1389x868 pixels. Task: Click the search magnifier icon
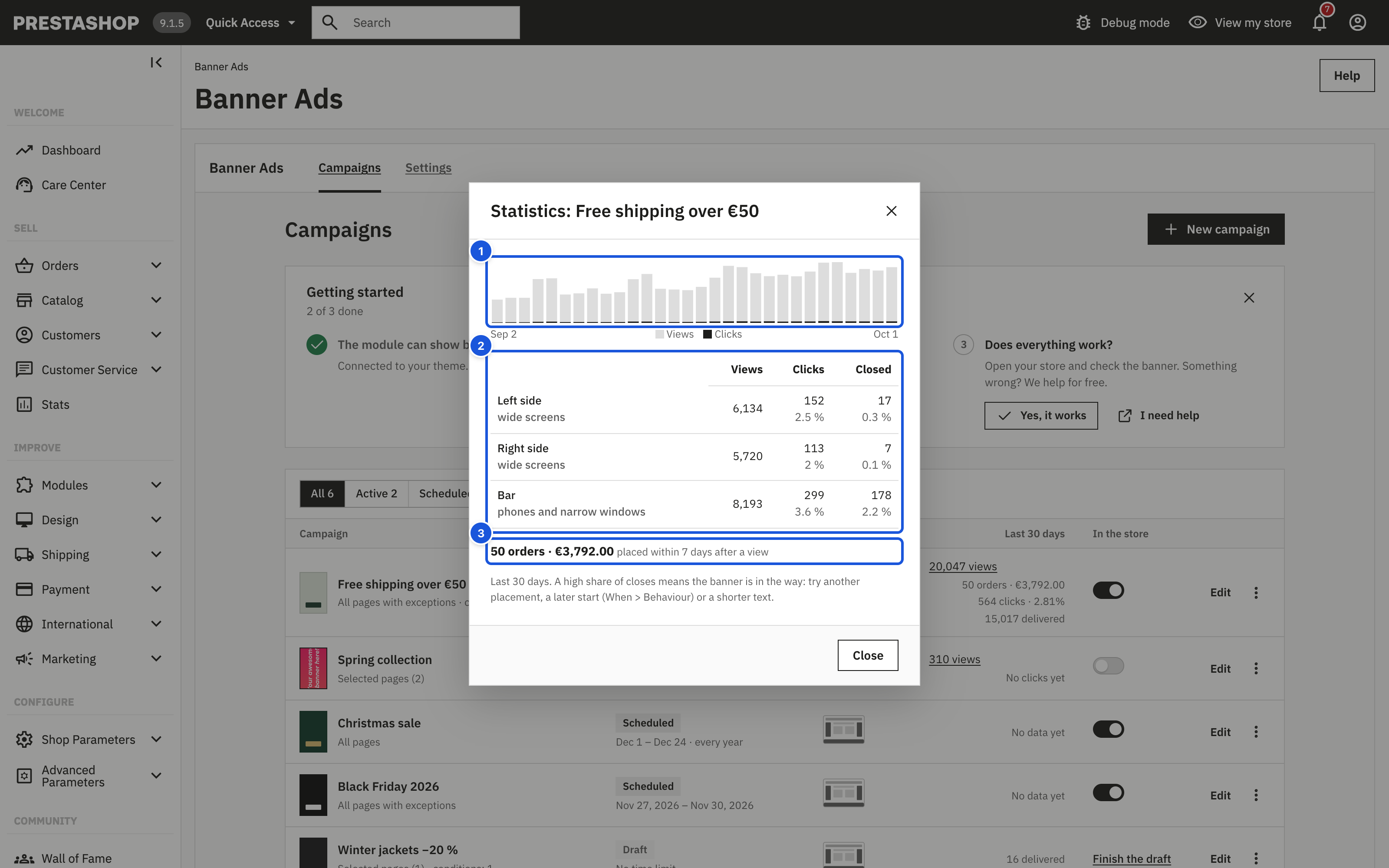coord(329,23)
